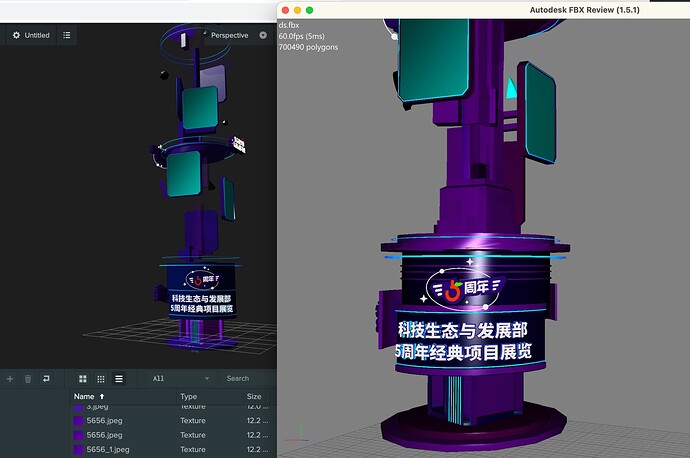Click the Autodesk FBX Review title bar
This screenshot has width=690, height=458.
[483, 10]
